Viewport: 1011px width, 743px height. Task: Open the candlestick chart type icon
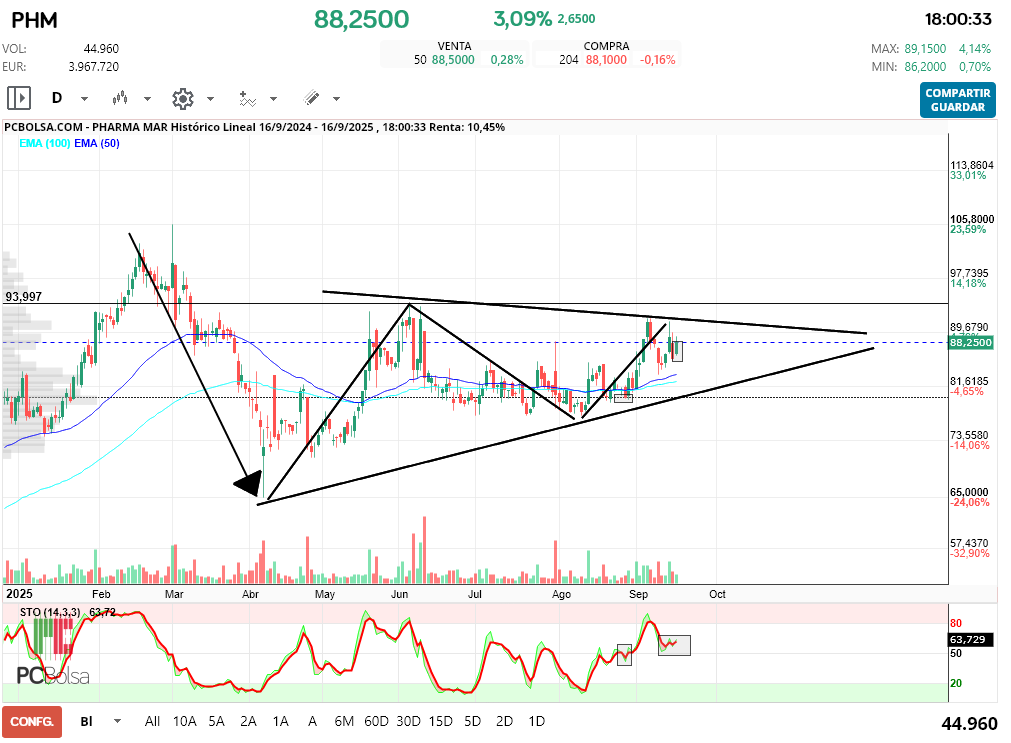(120, 98)
